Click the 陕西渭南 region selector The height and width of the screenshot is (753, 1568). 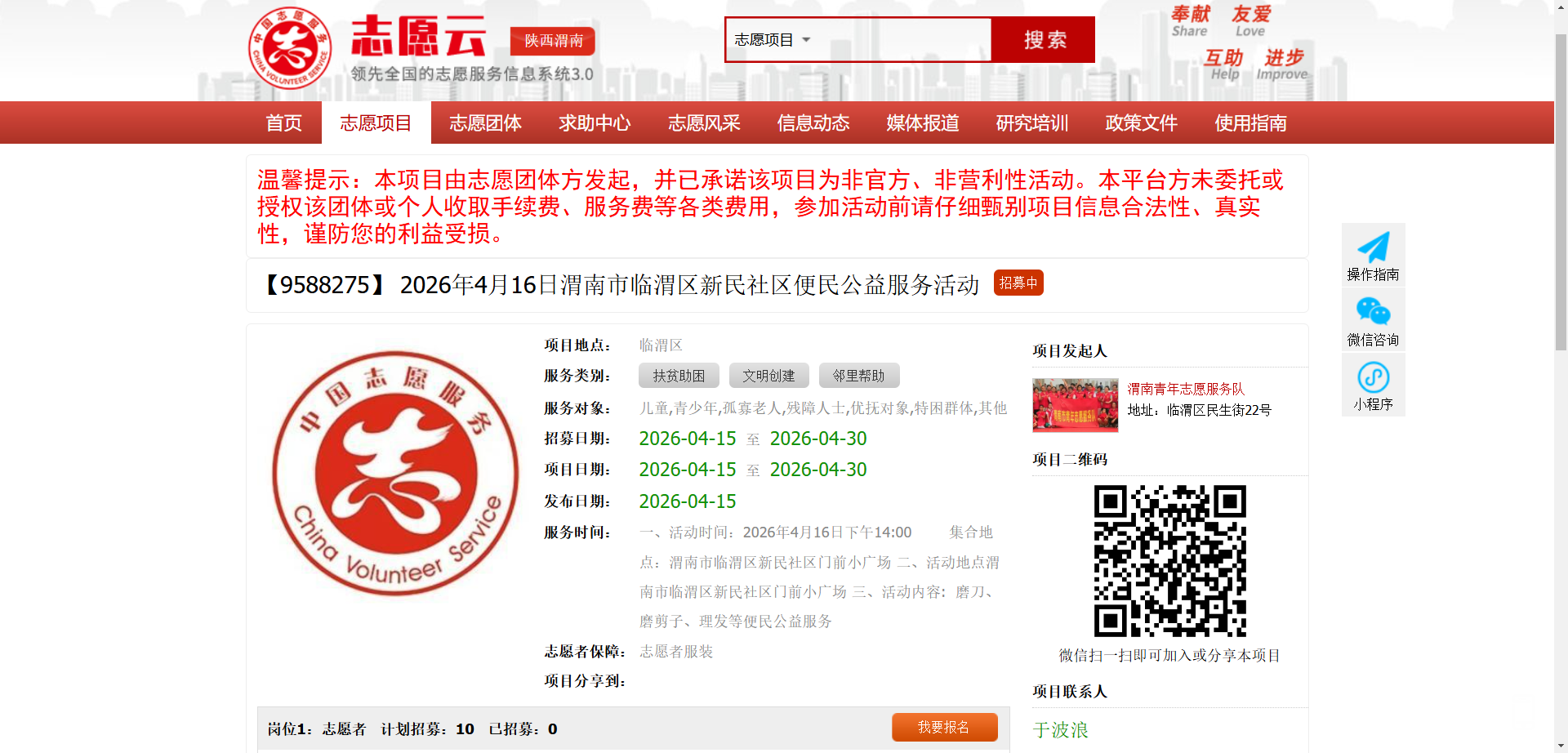click(x=553, y=41)
